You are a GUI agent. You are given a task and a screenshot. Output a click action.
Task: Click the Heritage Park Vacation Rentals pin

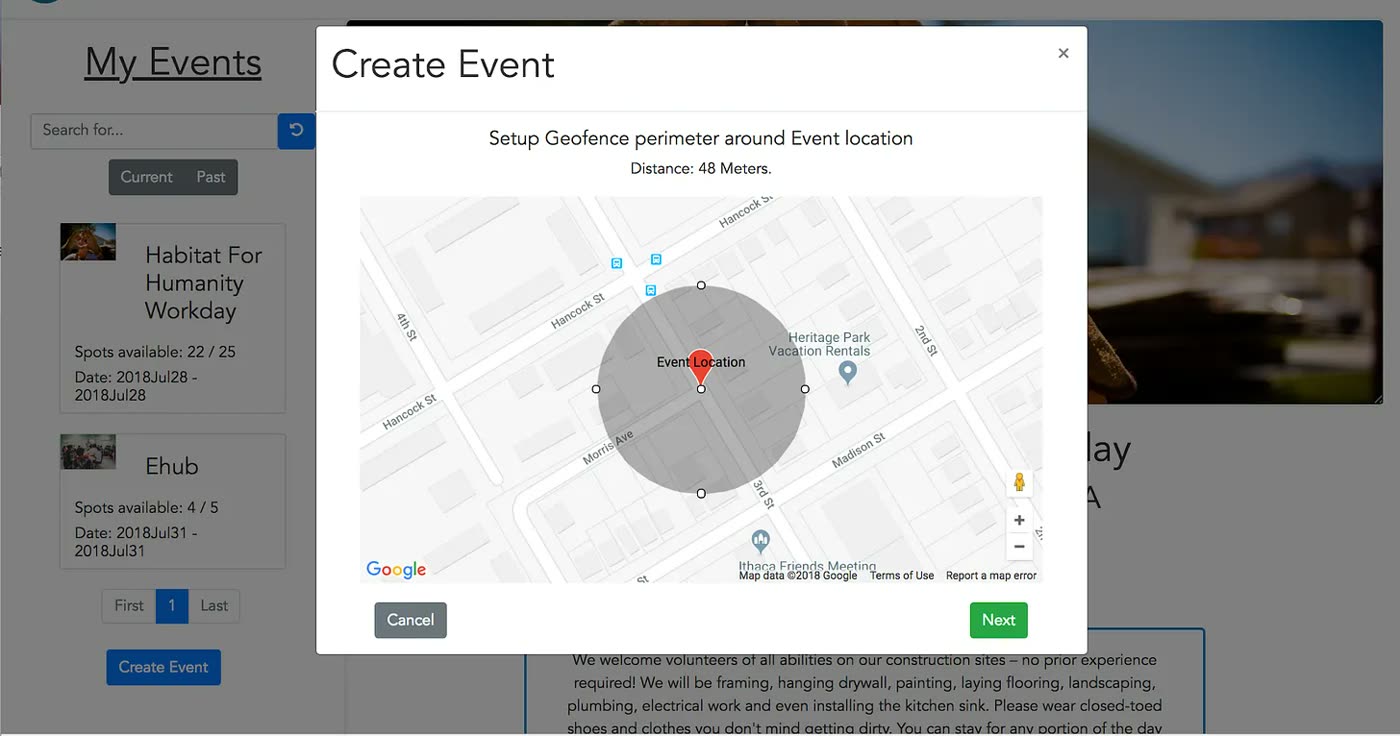point(848,374)
